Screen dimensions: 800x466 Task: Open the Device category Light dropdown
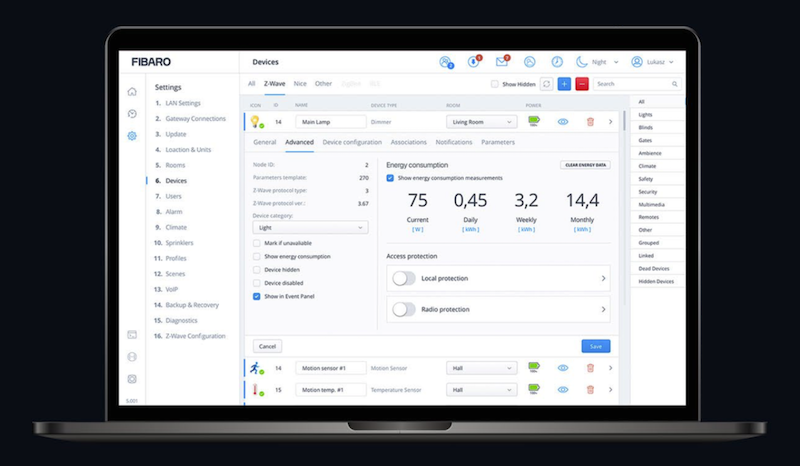pyautogui.click(x=311, y=227)
